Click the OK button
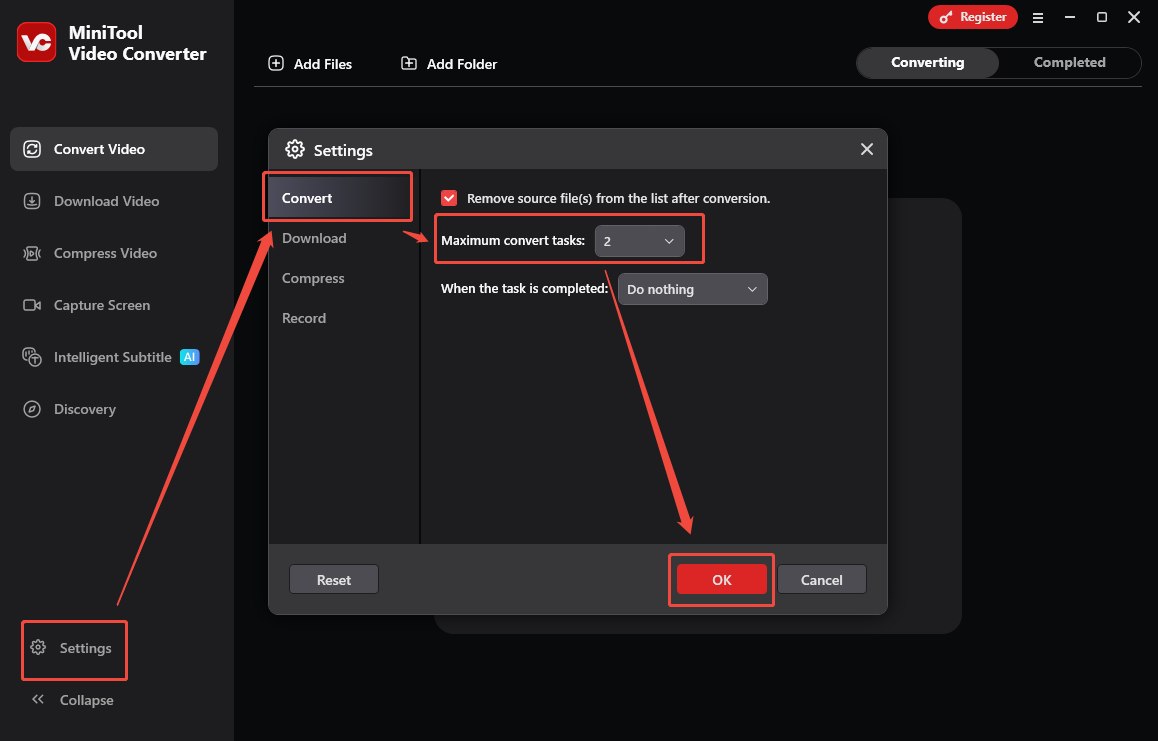 coord(721,579)
